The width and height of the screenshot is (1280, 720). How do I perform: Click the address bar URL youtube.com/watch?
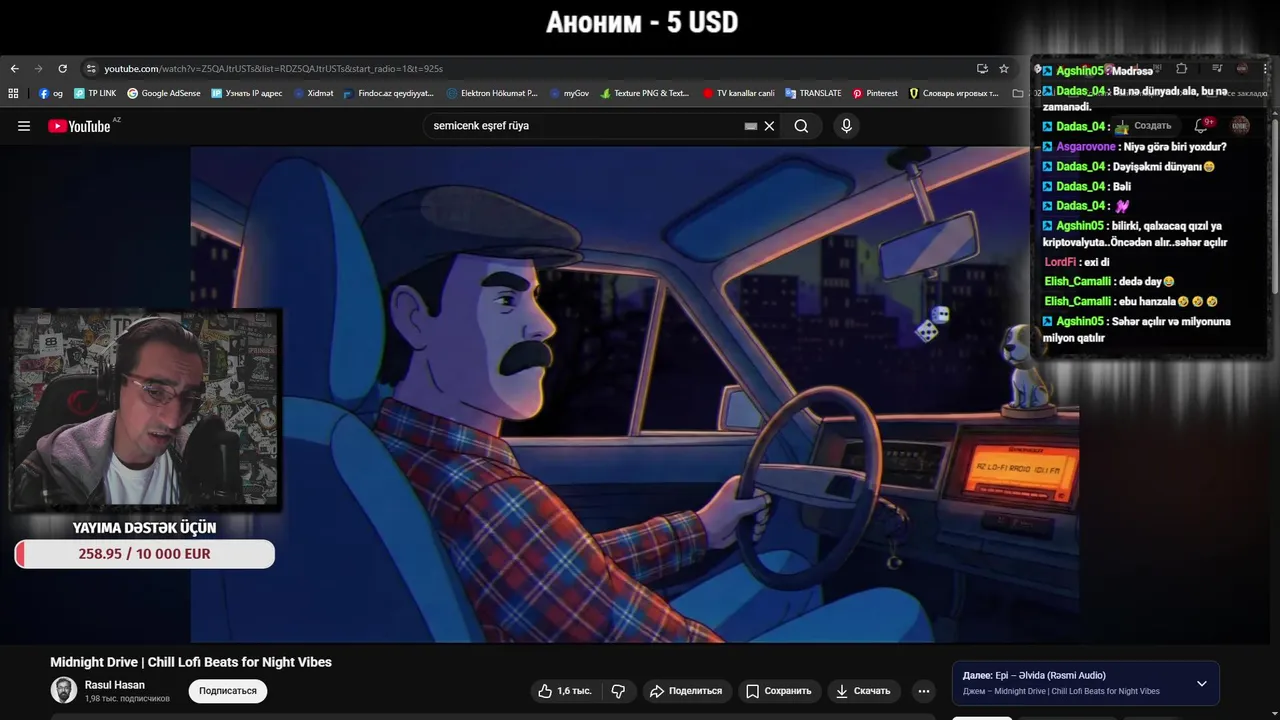point(273,69)
